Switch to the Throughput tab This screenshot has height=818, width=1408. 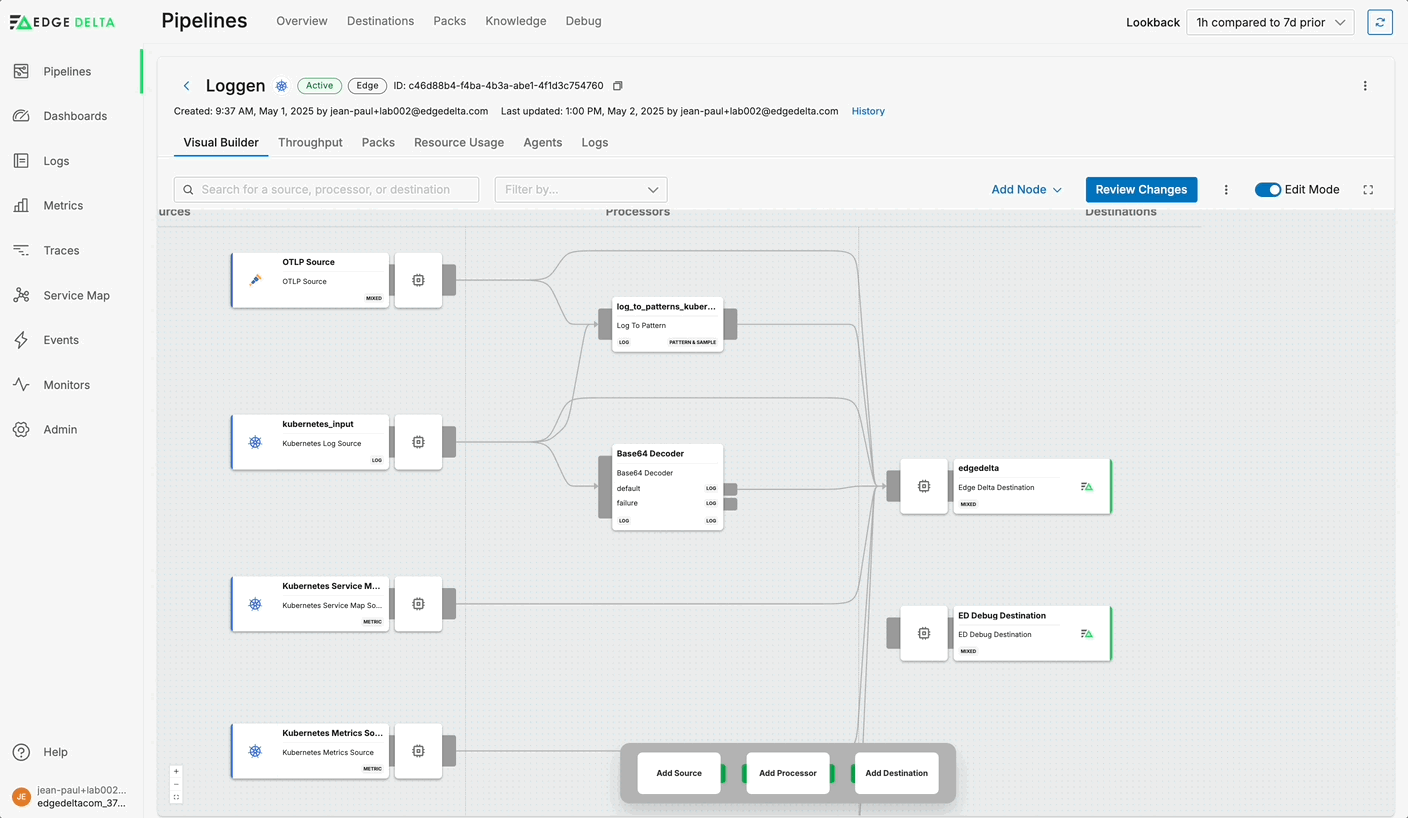pyautogui.click(x=310, y=142)
